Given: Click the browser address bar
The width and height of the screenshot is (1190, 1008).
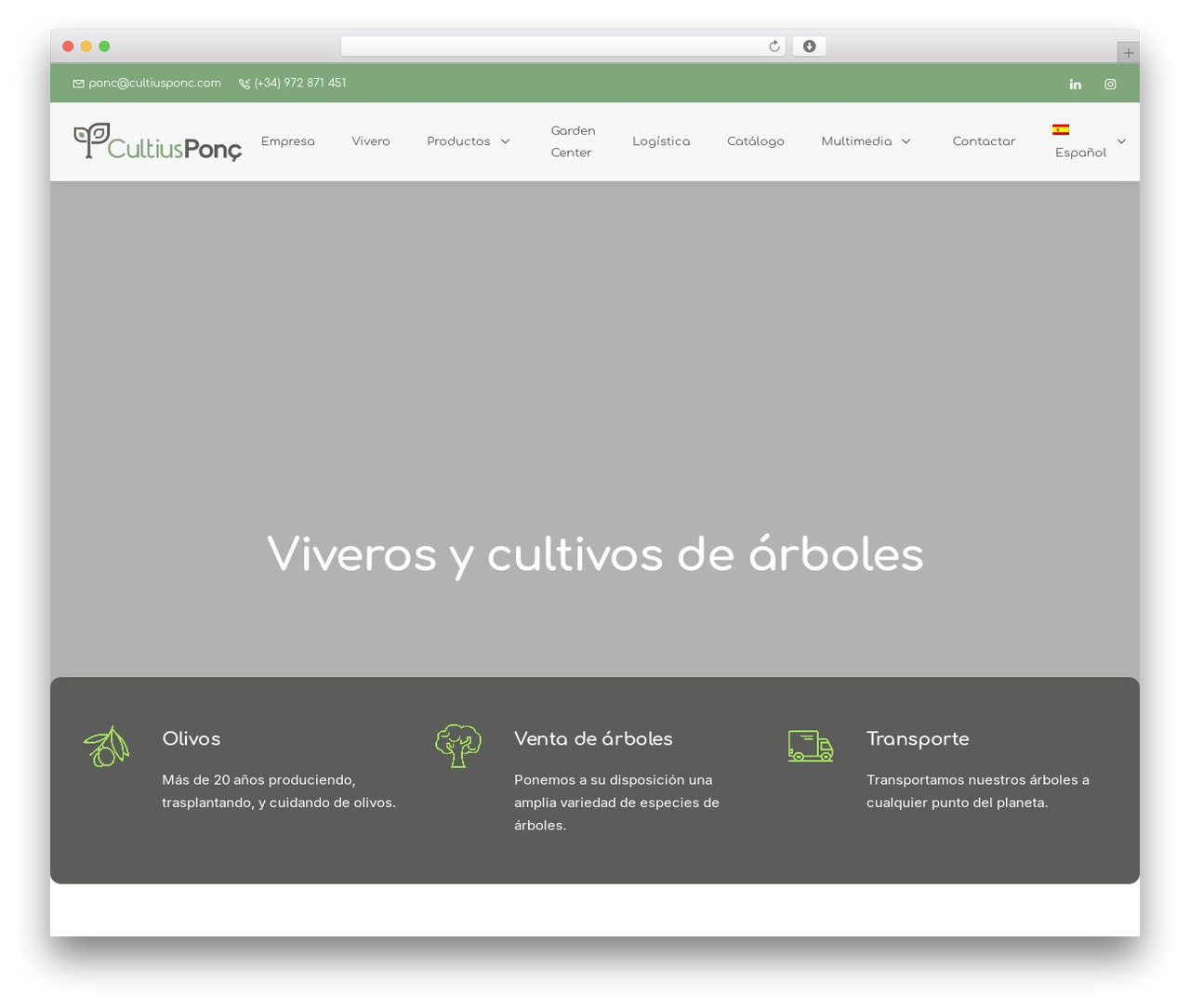Looking at the screenshot, I should click(562, 46).
